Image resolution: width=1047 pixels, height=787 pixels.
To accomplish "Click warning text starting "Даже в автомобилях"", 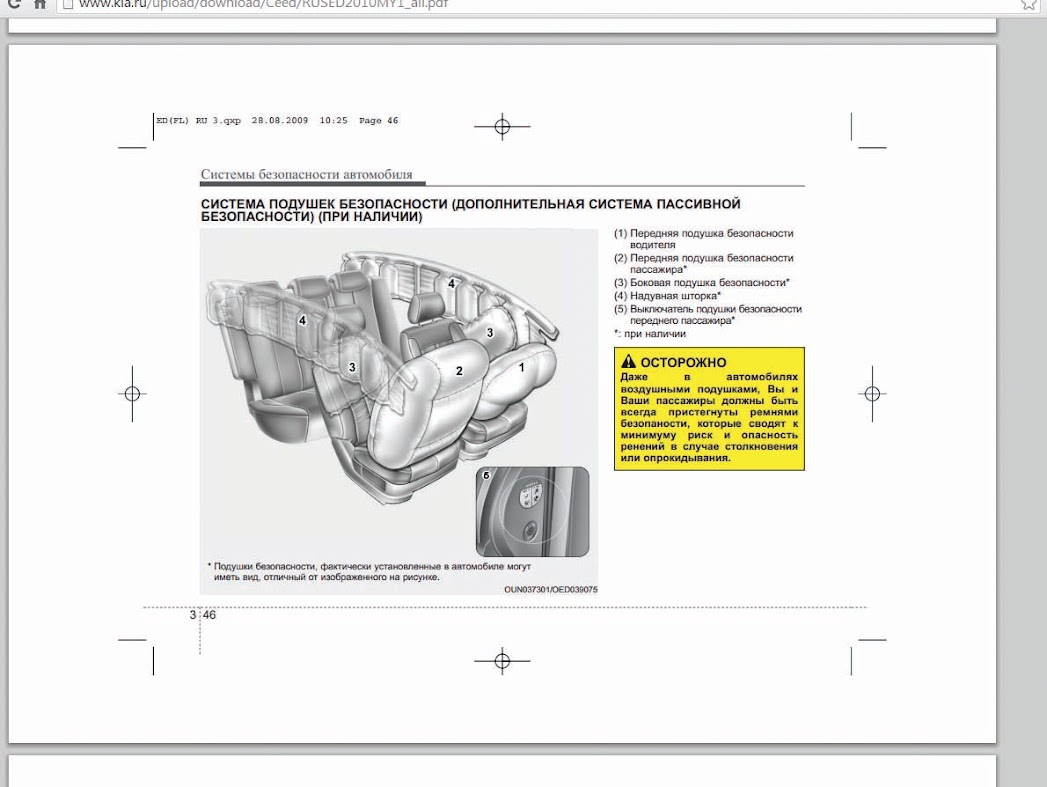I will [x=709, y=417].
